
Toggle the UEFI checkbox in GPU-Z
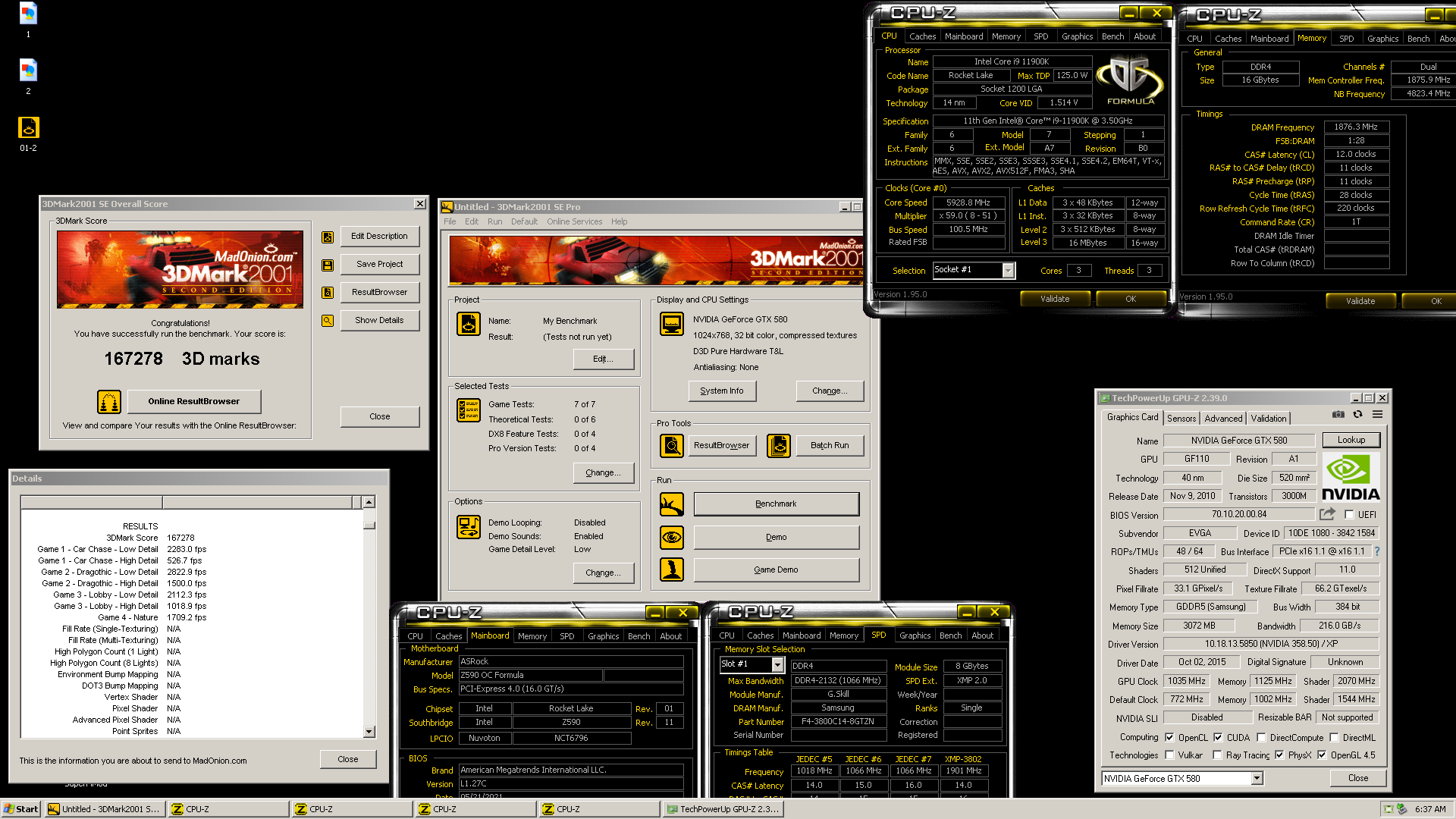coord(1349,515)
